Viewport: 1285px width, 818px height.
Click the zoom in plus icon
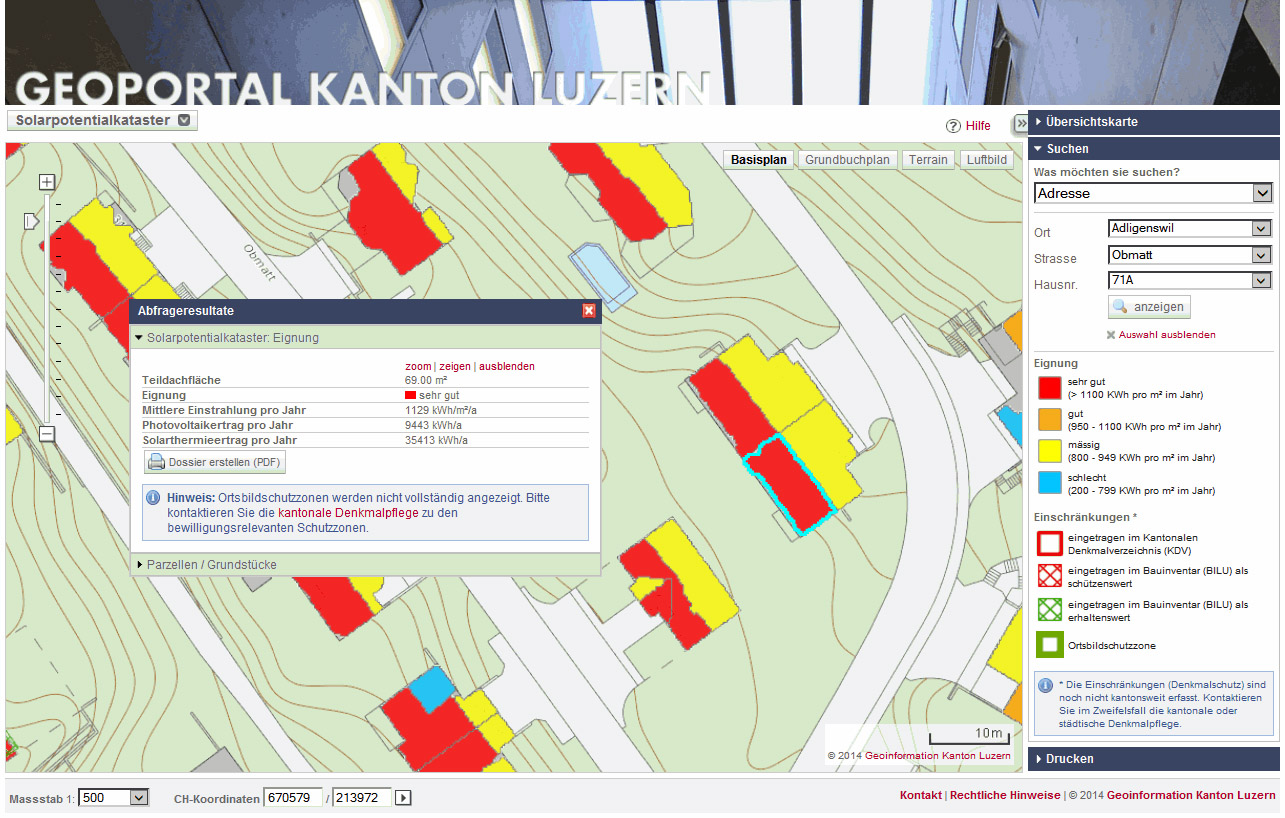click(x=46, y=182)
